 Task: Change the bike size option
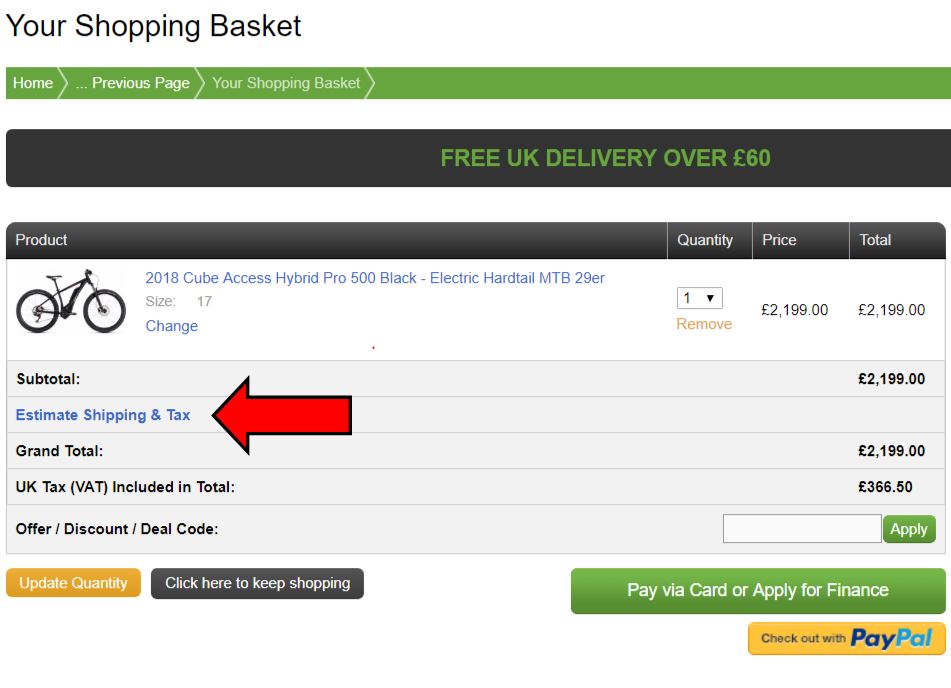pos(172,326)
